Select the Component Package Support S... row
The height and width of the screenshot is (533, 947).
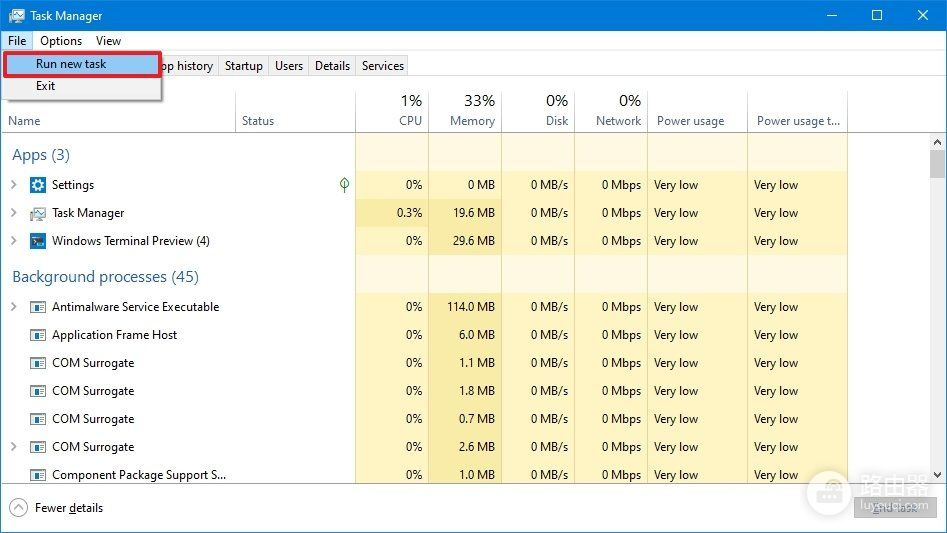(139, 474)
